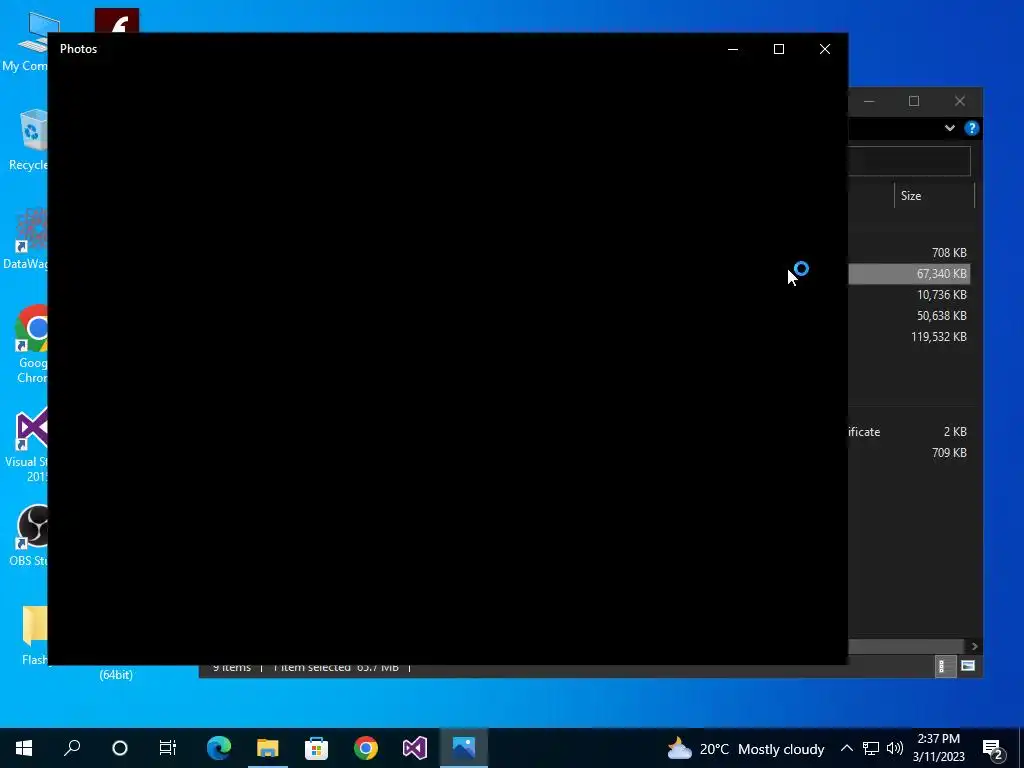Screen dimensions: 1024x768
Task: Select the Google Chrome desktop shortcut
Action: click(31, 344)
